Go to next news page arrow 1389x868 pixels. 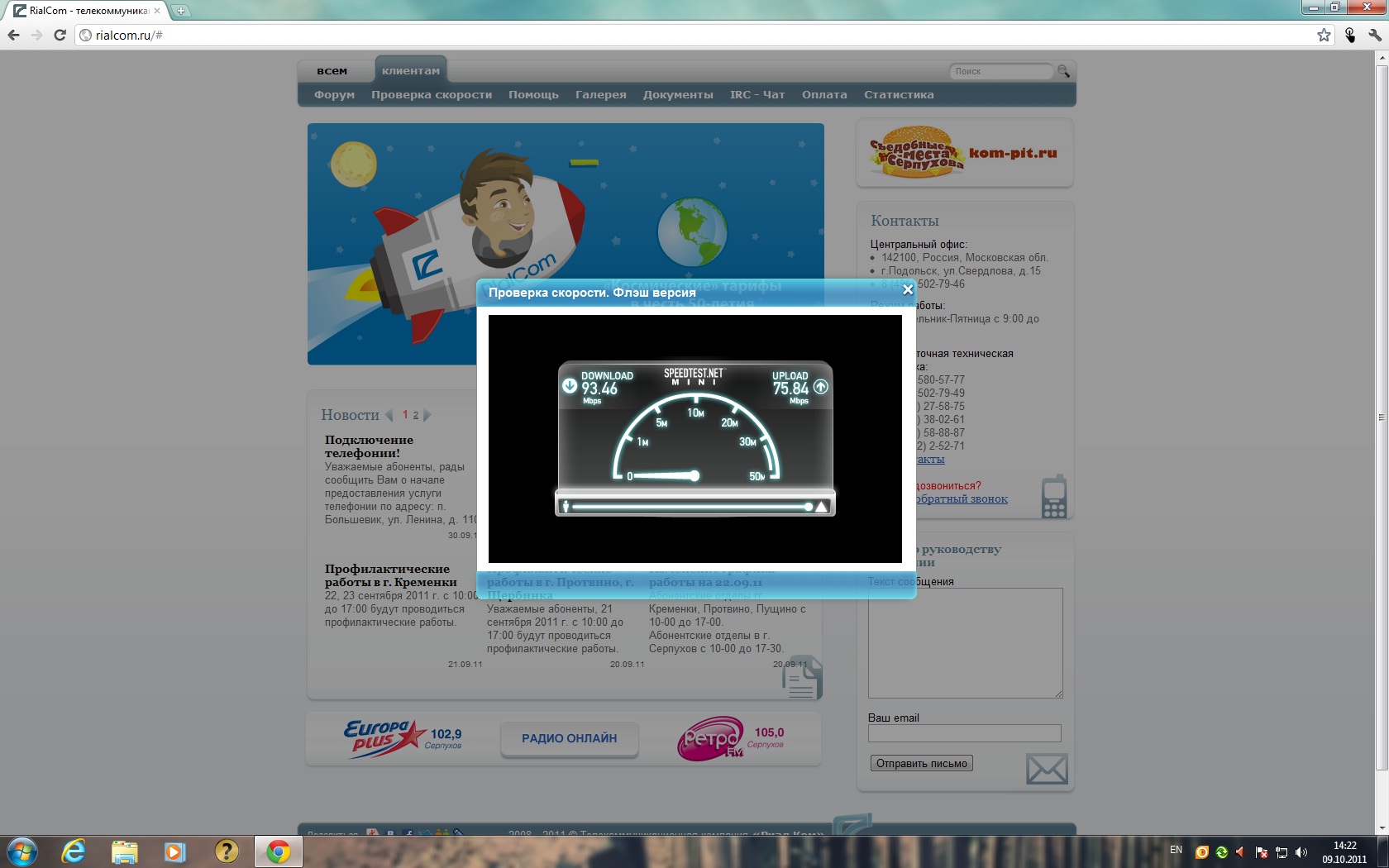[x=427, y=415]
